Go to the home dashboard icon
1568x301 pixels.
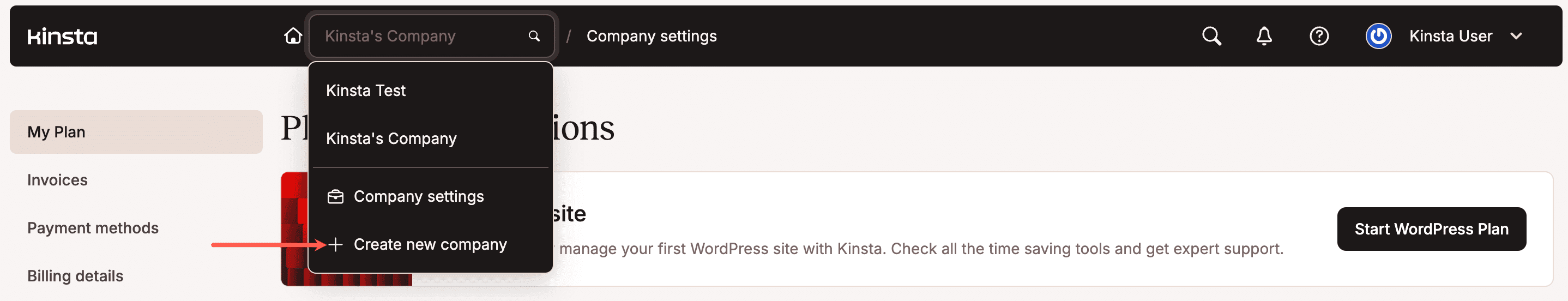(x=293, y=37)
